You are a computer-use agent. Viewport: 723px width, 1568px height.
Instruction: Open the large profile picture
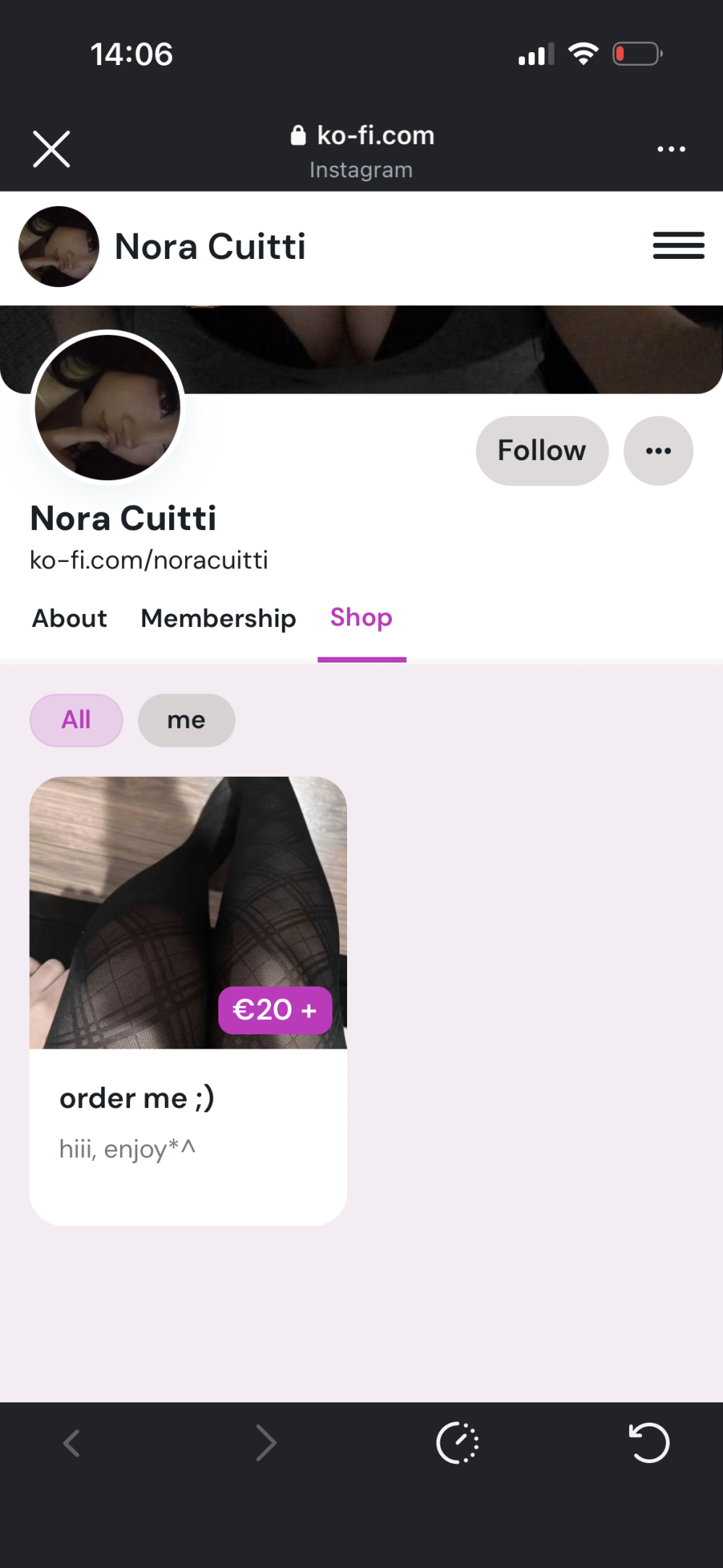coord(108,407)
